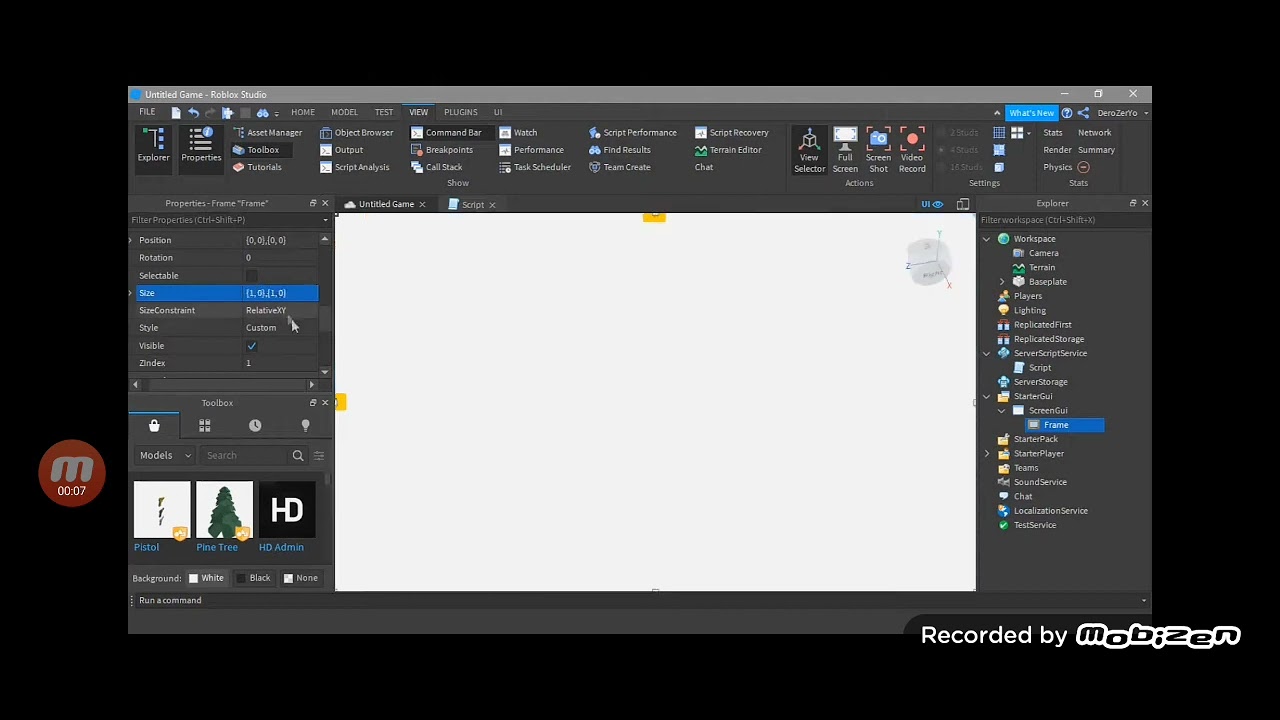This screenshot has width=1280, height=720.
Task: Toggle the Command Bar
Action: [x=446, y=133]
